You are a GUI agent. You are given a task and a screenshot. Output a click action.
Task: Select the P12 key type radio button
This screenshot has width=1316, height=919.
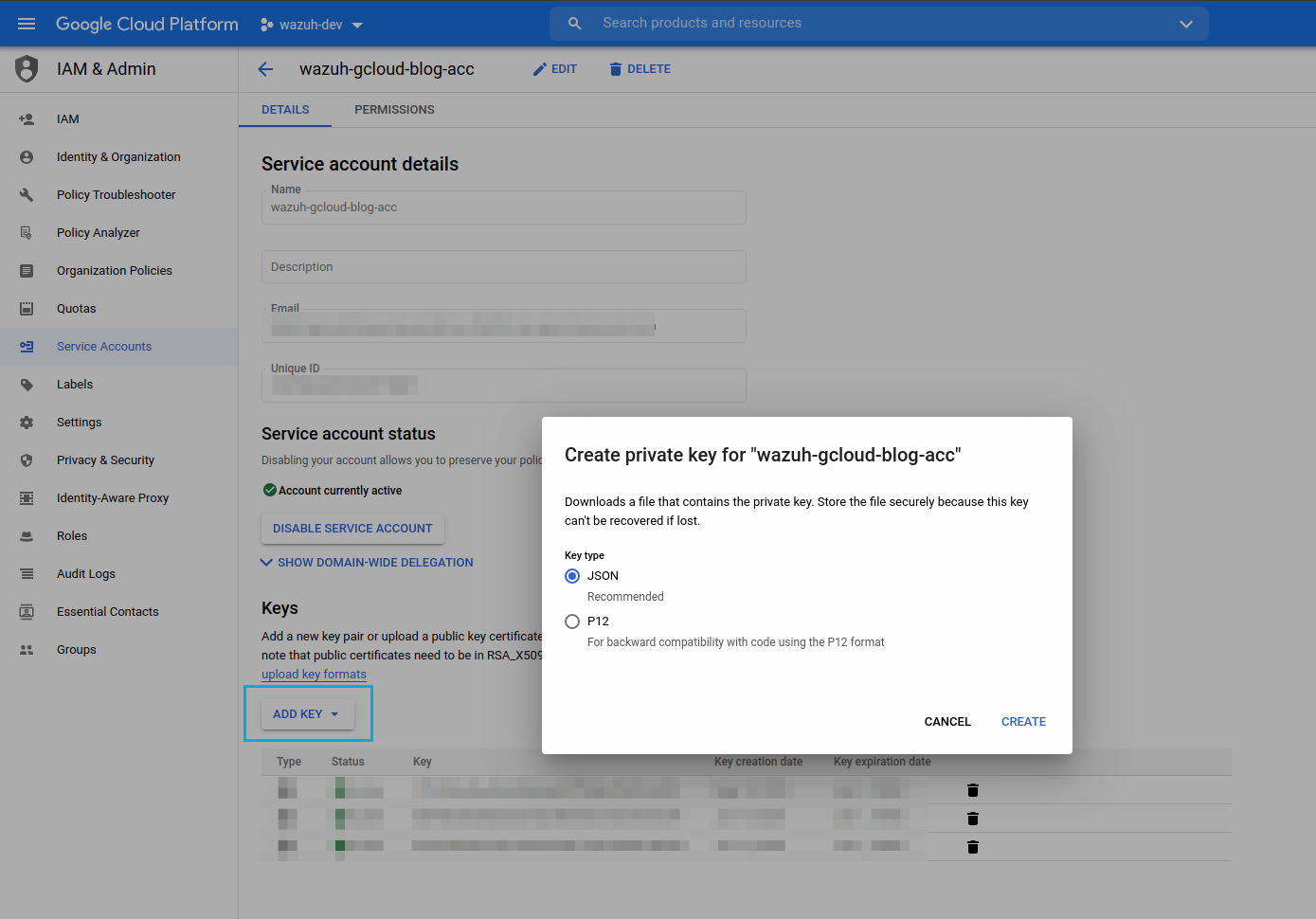(x=572, y=622)
